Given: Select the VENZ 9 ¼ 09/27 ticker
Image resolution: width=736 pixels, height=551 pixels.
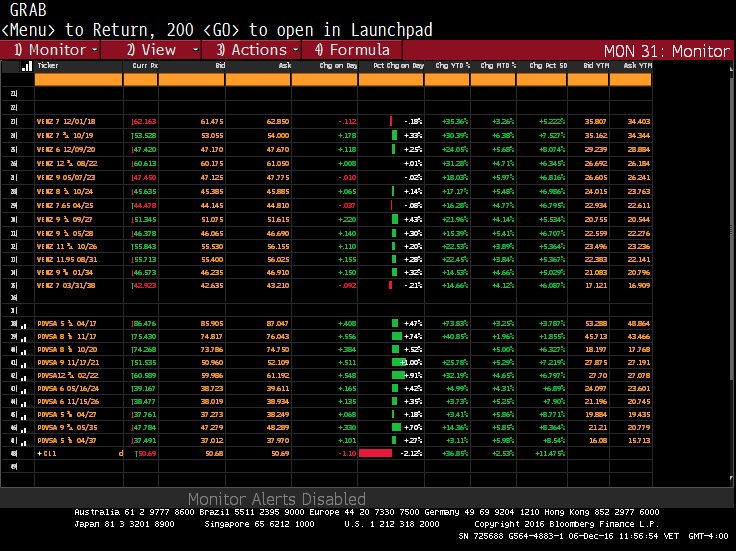Looking at the screenshot, I should (x=65, y=220).
